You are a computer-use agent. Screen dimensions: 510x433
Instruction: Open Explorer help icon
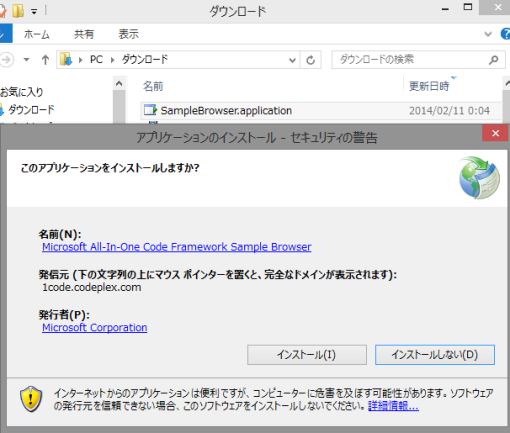505,34
